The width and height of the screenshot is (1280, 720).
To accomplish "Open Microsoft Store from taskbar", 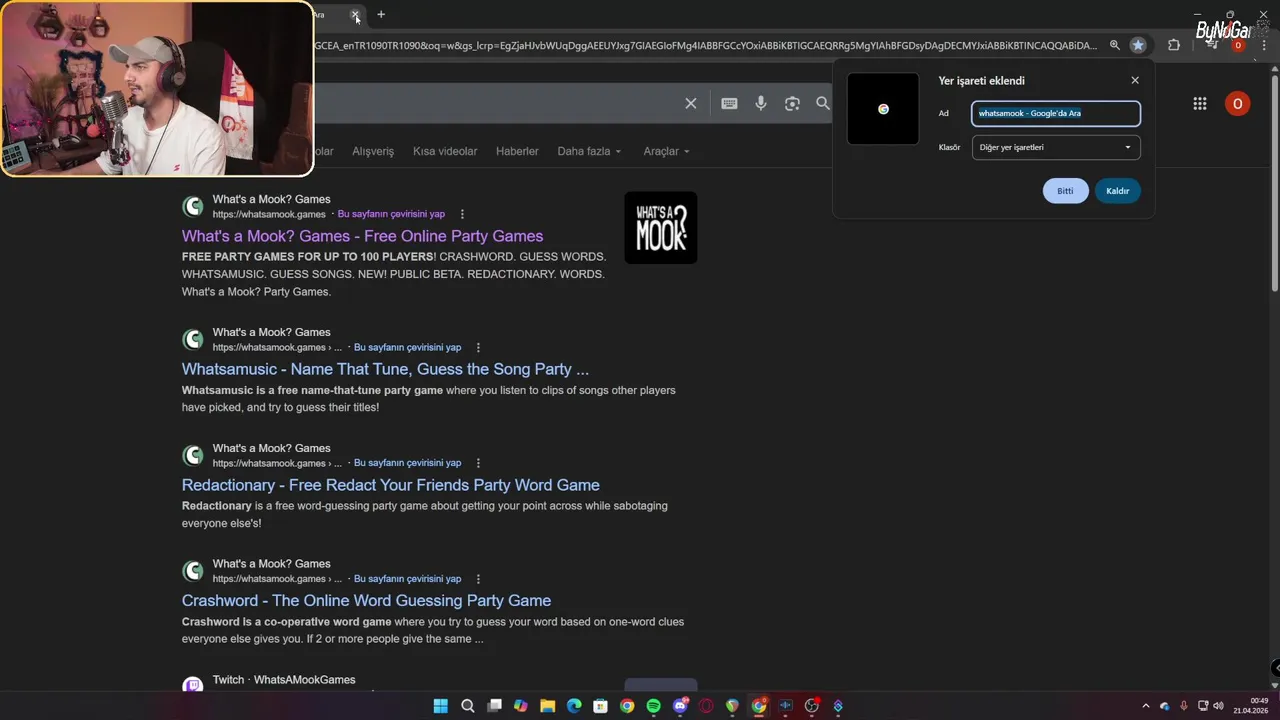I will click(x=600, y=706).
